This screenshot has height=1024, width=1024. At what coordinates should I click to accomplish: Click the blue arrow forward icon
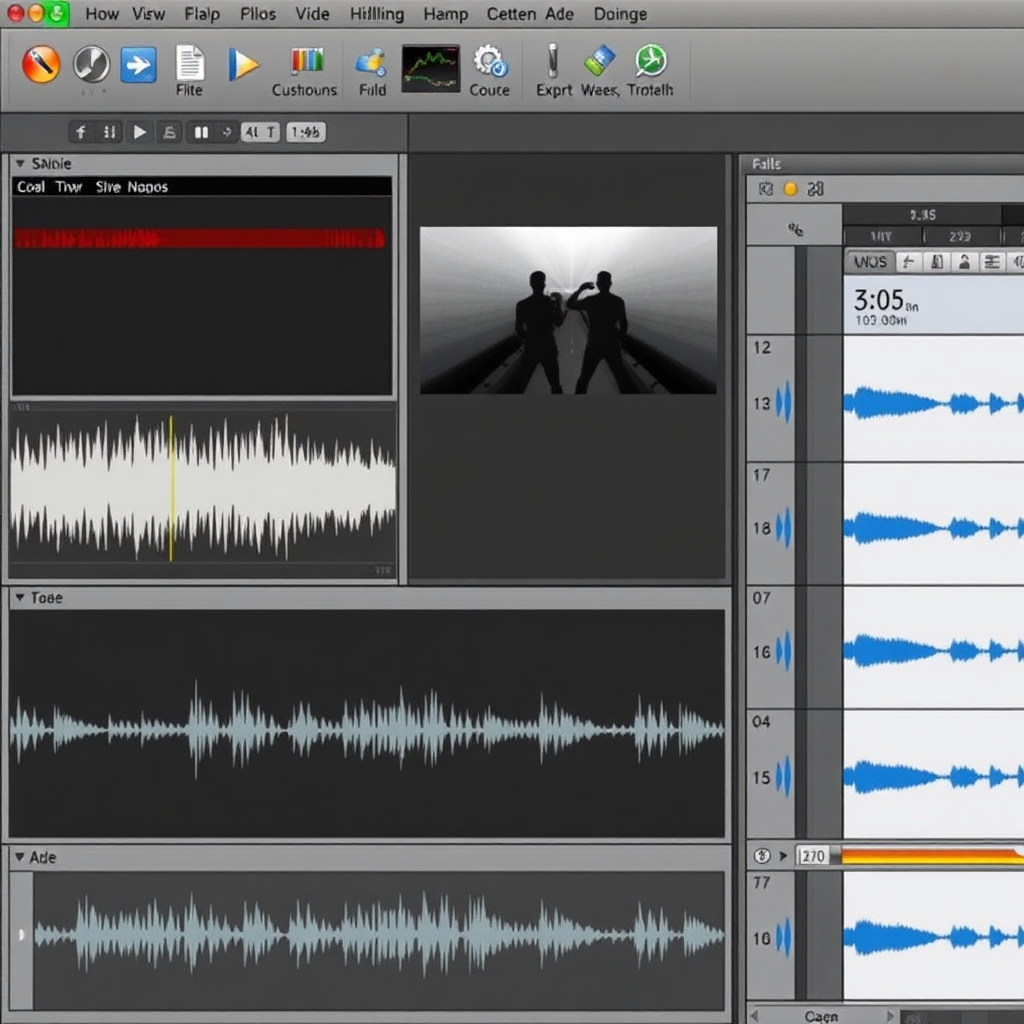coord(138,65)
